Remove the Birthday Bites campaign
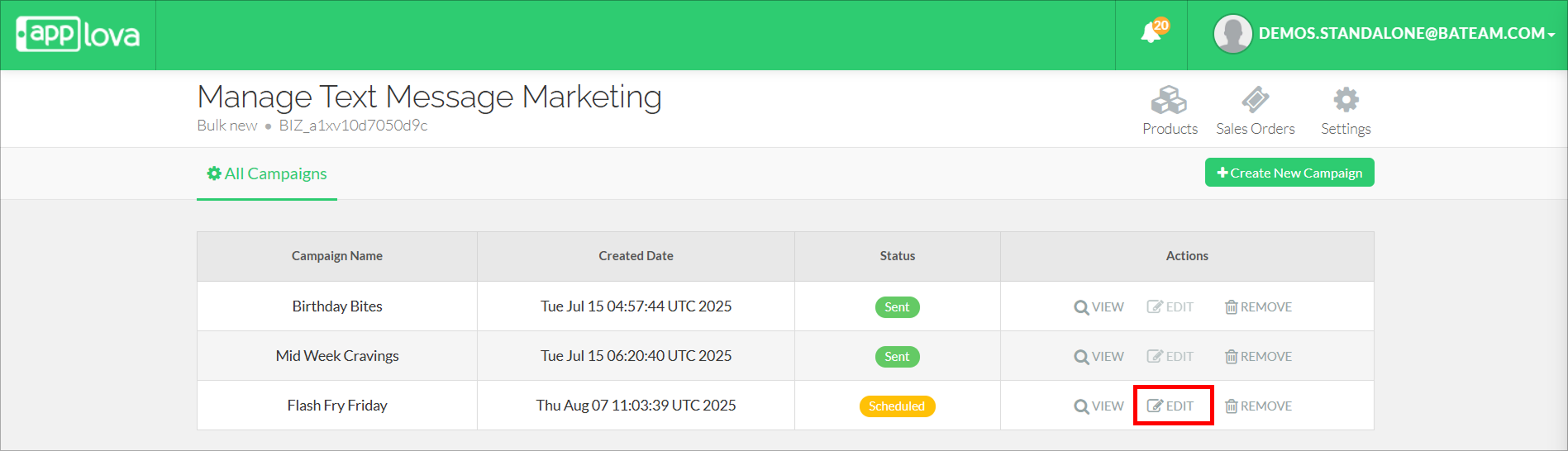The height and width of the screenshot is (451, 1568). point(1258,307)
